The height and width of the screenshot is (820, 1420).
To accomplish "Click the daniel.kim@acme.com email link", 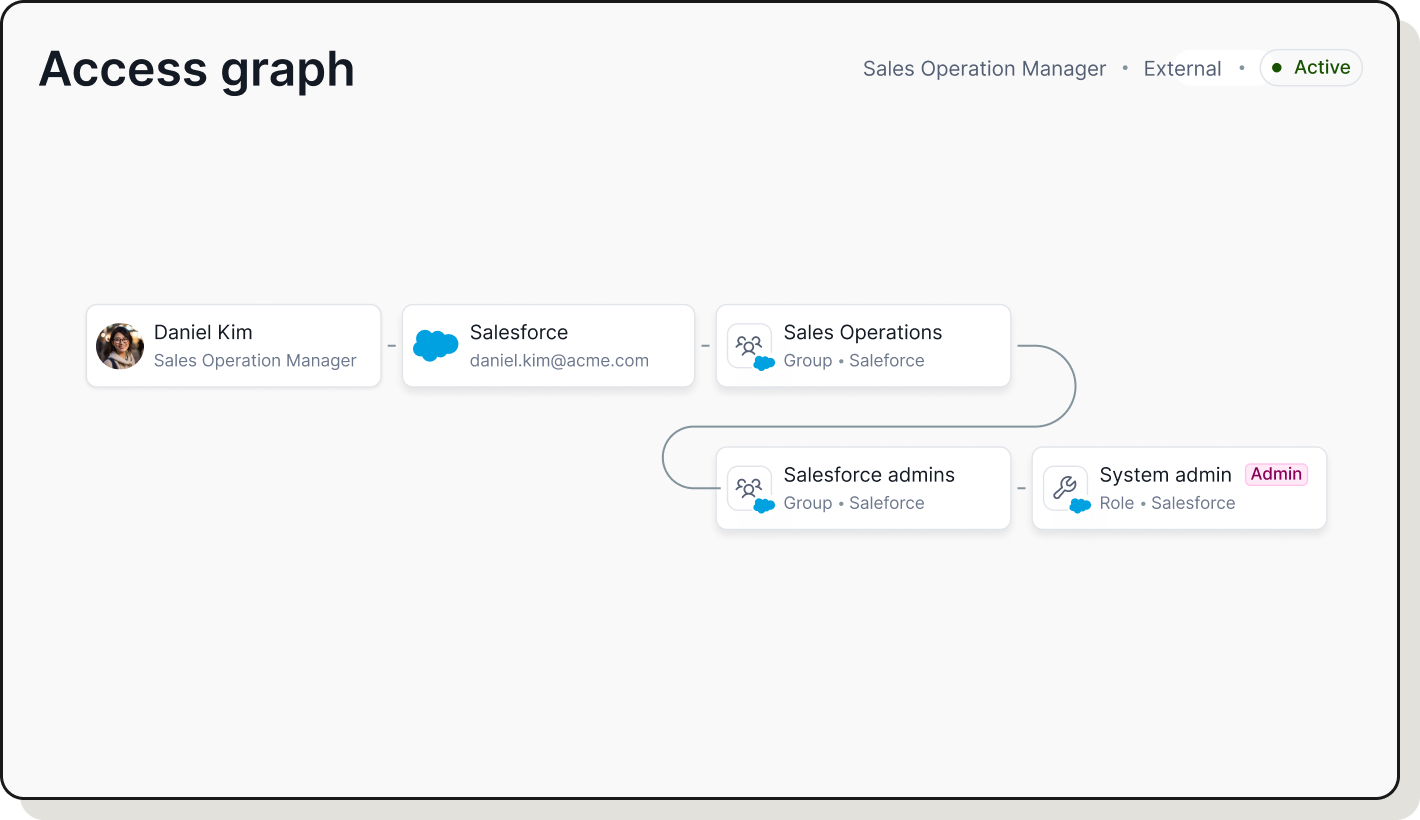I will pyautogui.click(x=560, y=361).
